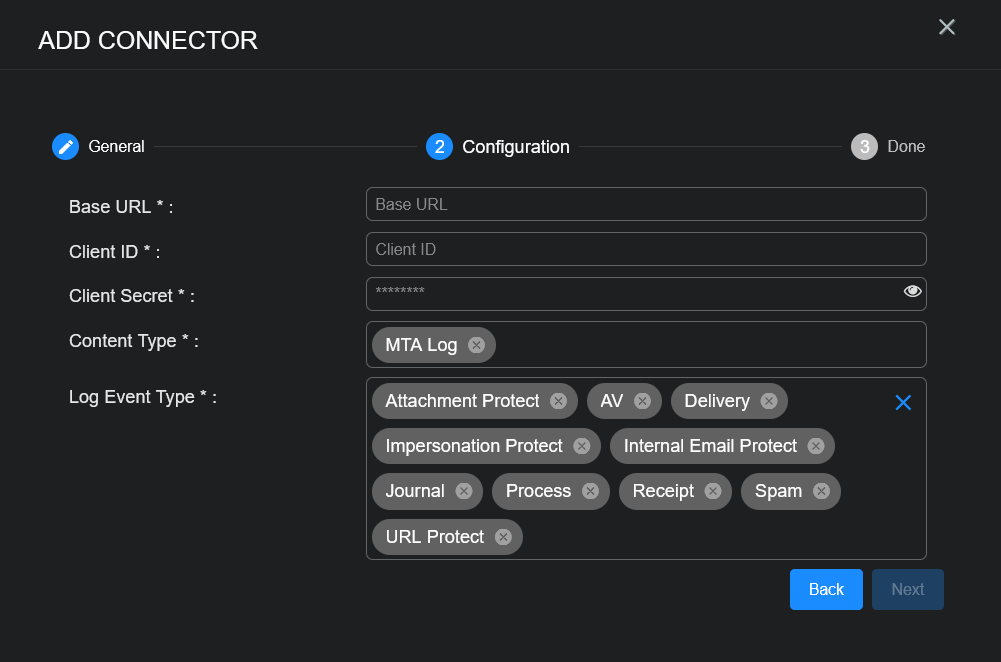Remove the Impersonation Protect tag
Viewport: 1001px width, 662px height.
point(581,446)
